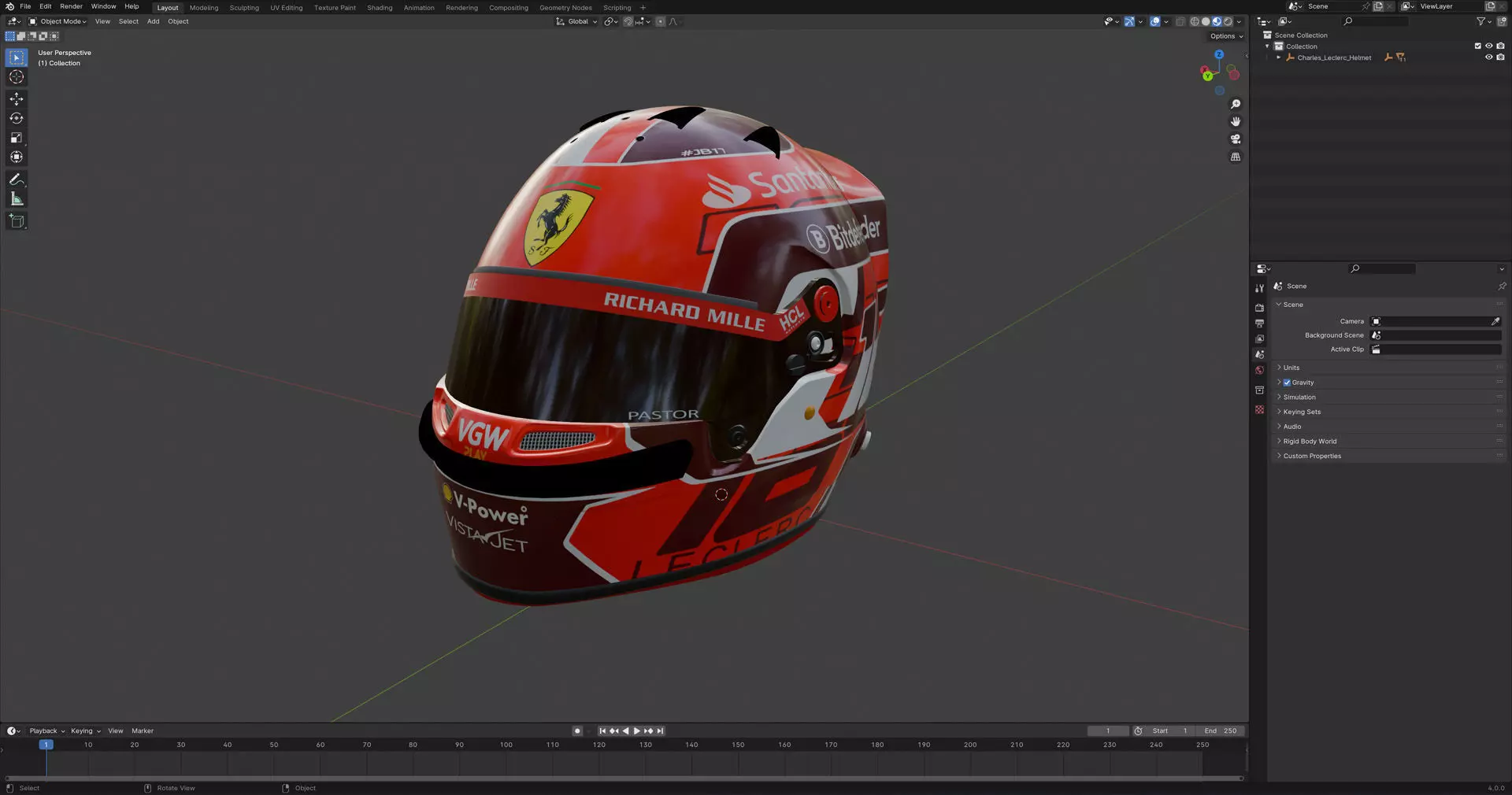This screenshot has width=1512, height=795.
Task: Switch to wireframe shading mode
Action: pyautogui.click(x=1195, y=21)
